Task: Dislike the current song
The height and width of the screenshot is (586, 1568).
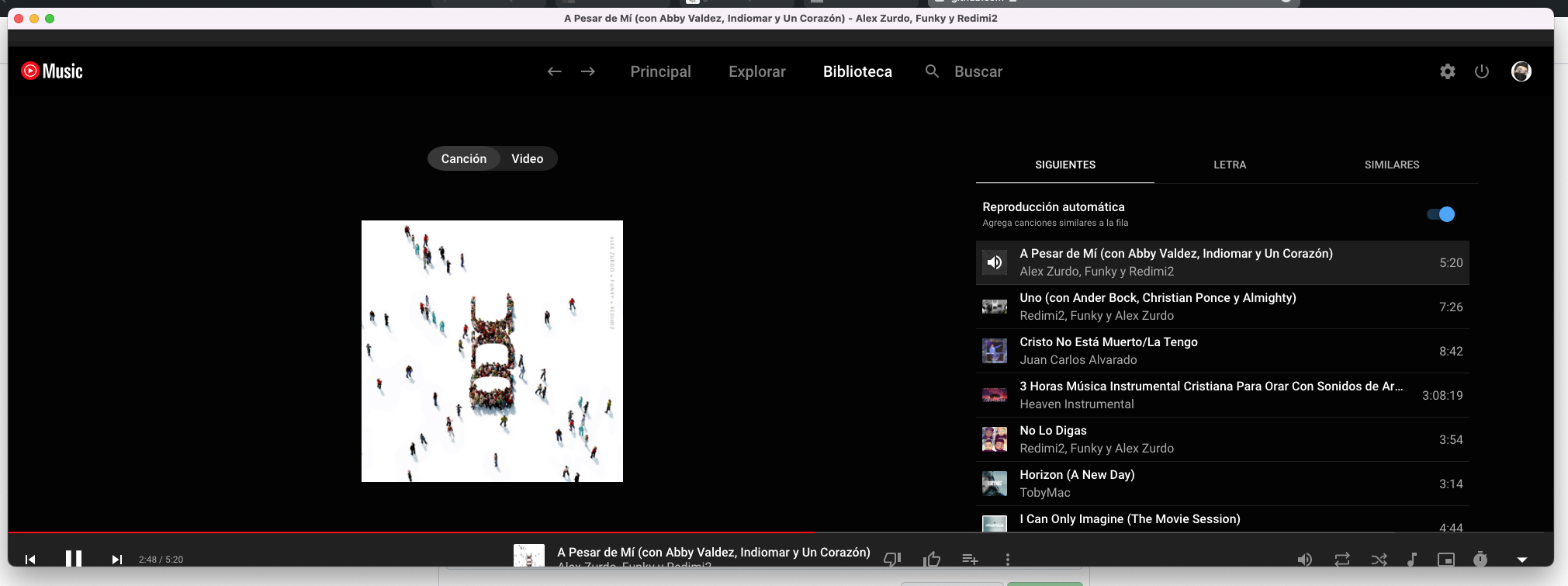Action: (x=892, y=559)
